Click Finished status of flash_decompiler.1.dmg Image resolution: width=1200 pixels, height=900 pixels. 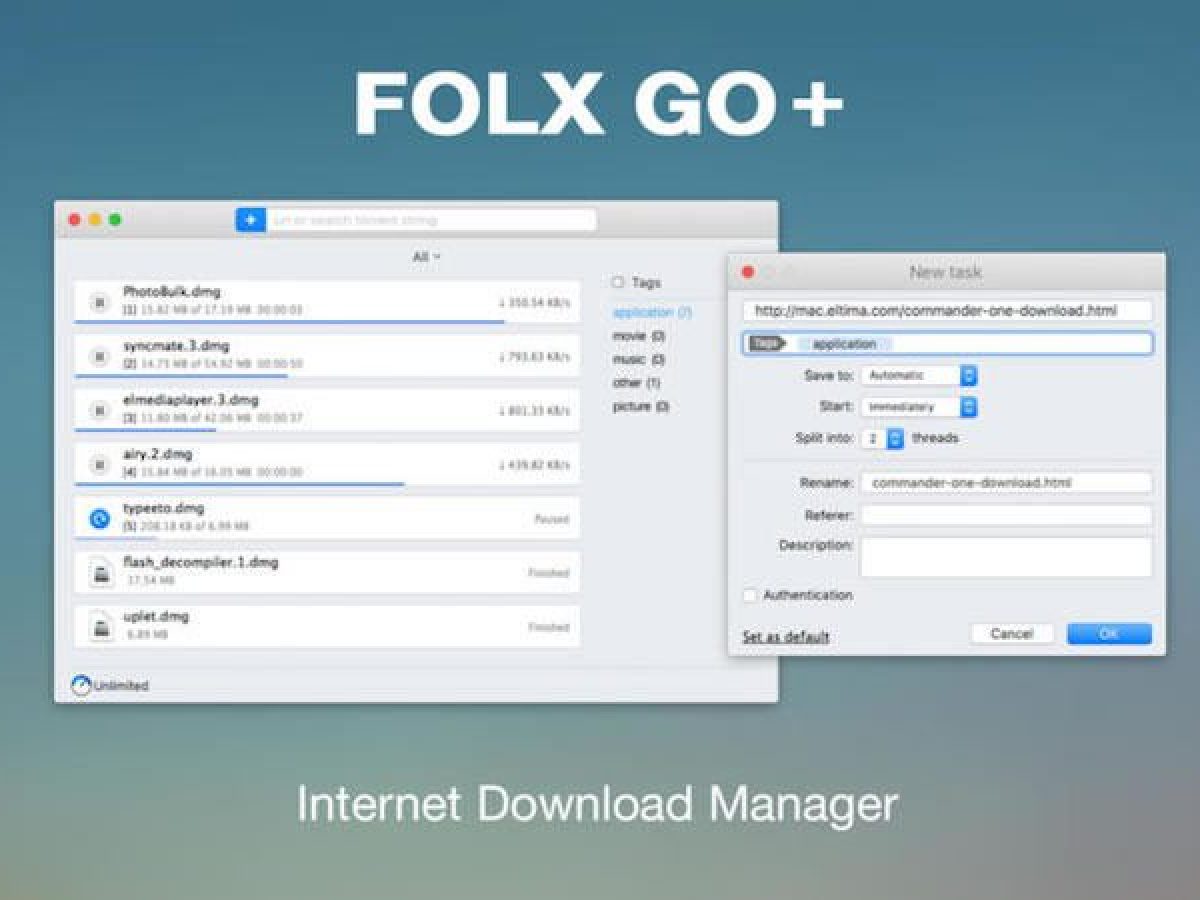548,573
